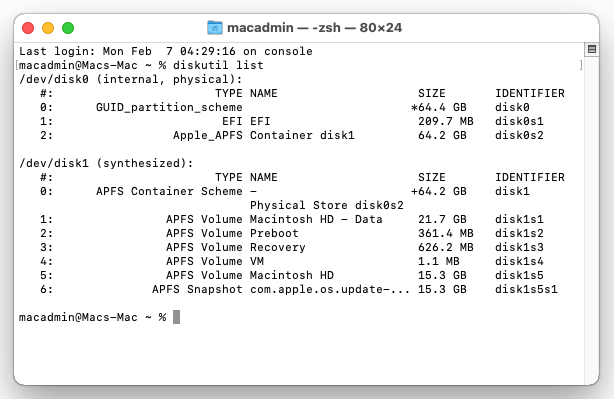Click the /dev/disk1 (synthesized) header line
614x399 pixels.
coord(106,163)
